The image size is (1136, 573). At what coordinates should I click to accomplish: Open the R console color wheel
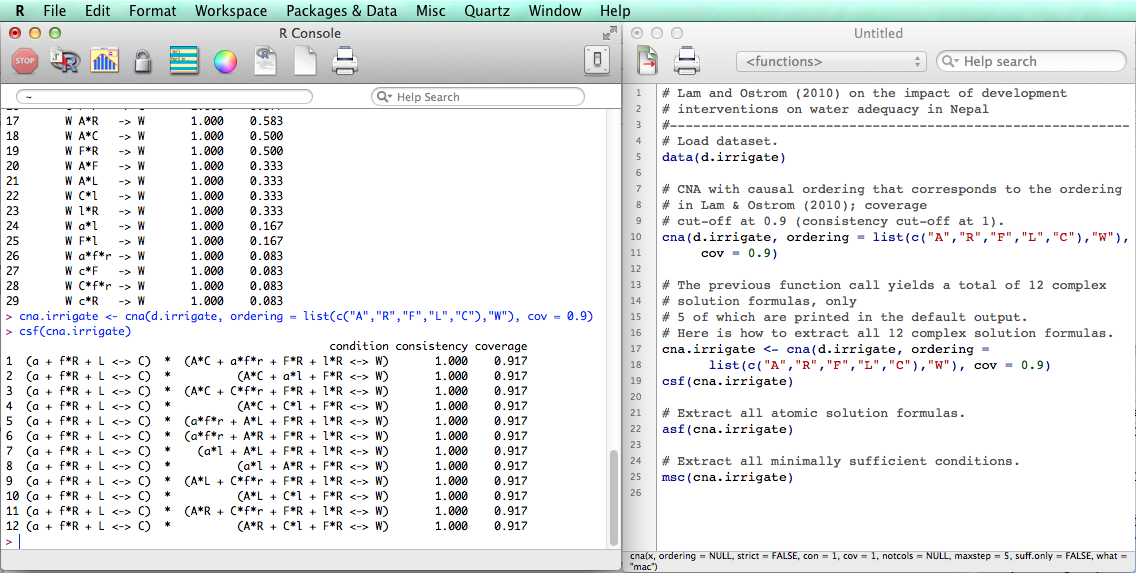(x=225, y=62)
